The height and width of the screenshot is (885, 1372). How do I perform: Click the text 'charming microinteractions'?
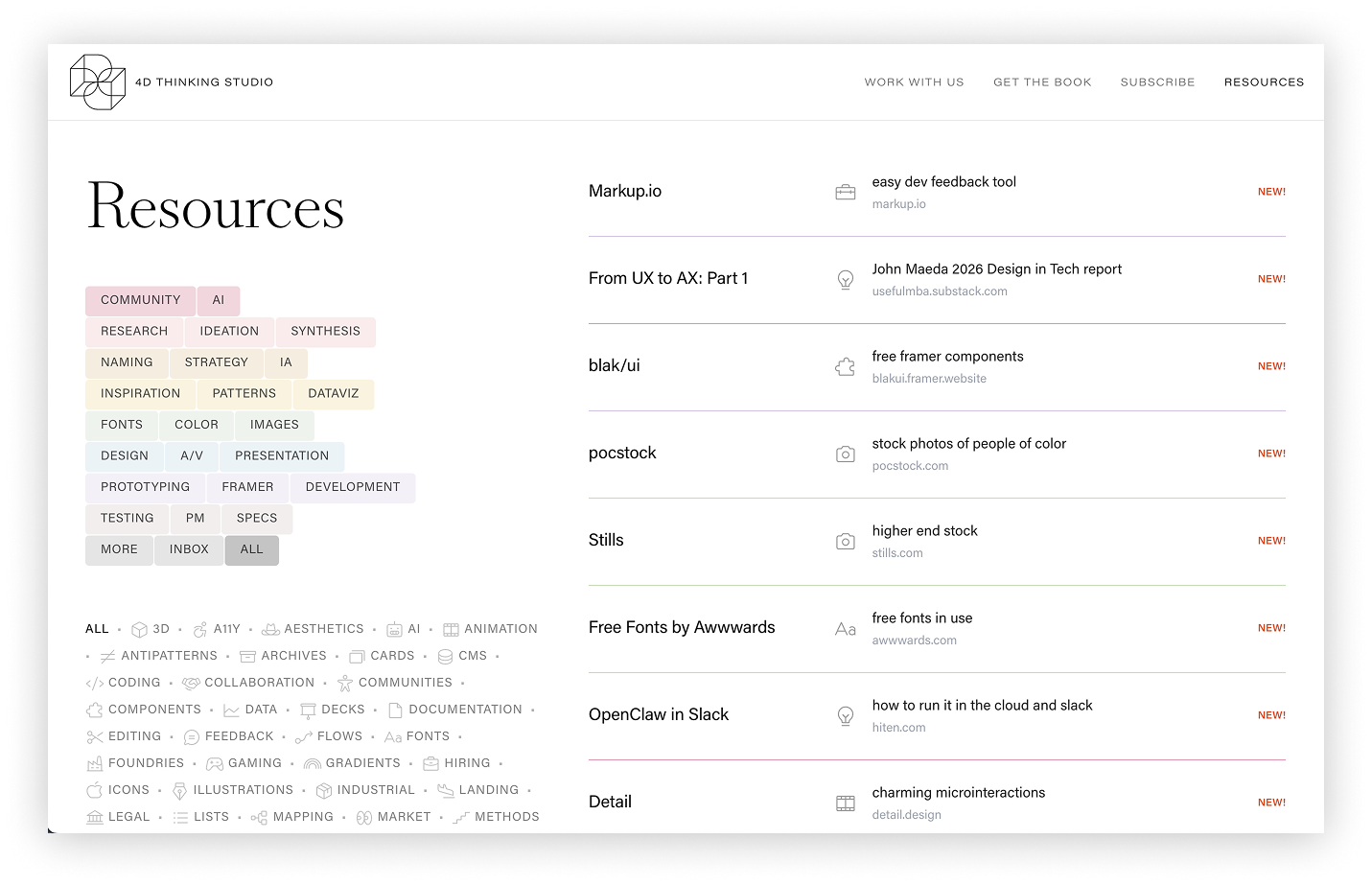click(x=959, y=793)
